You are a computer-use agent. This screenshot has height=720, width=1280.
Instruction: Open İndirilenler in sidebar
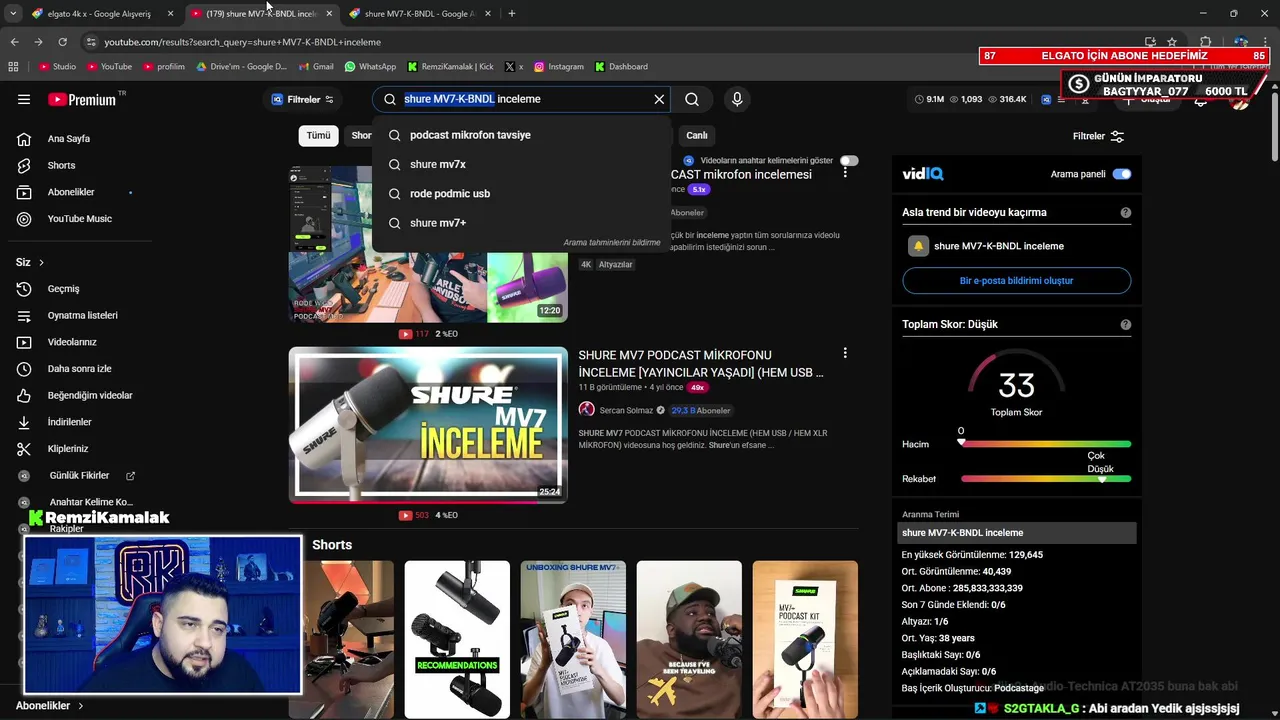pyautogui.click(x=70, y=422)
